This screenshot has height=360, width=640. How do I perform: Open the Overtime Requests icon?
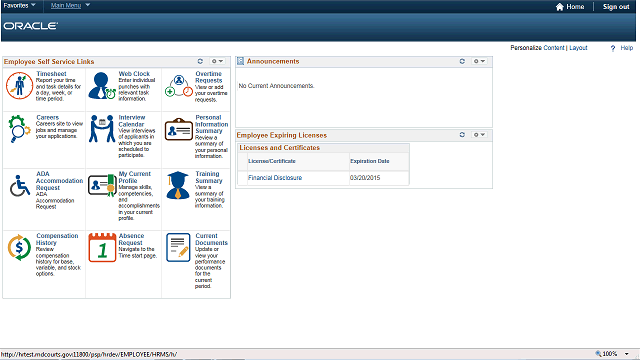click(179, 86)
